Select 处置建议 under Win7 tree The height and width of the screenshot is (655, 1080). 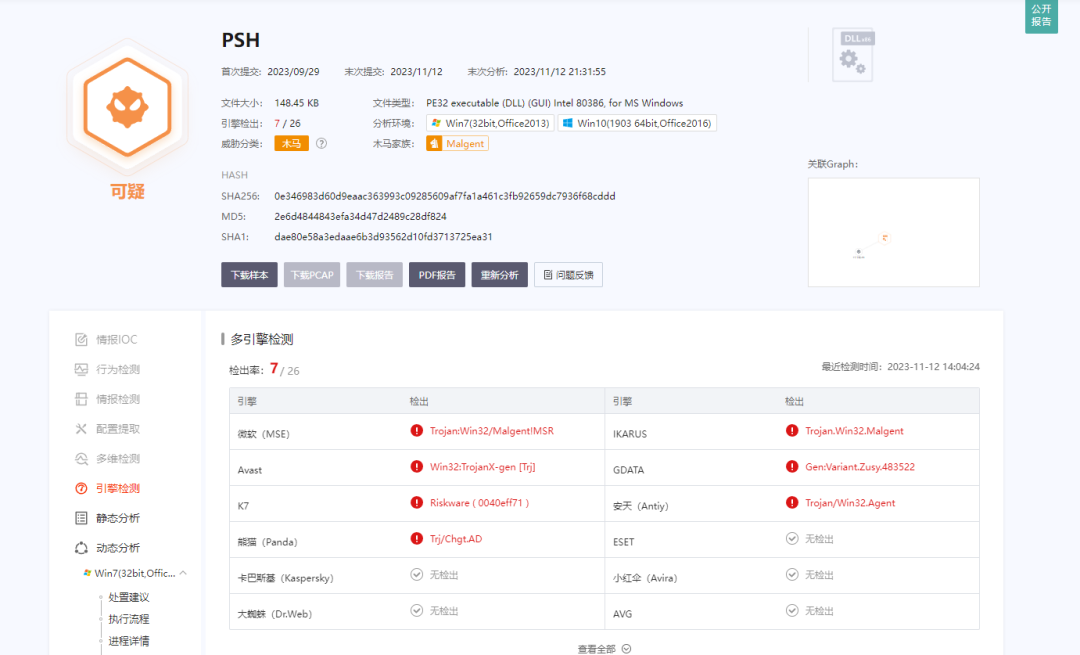tap(129, 597)
